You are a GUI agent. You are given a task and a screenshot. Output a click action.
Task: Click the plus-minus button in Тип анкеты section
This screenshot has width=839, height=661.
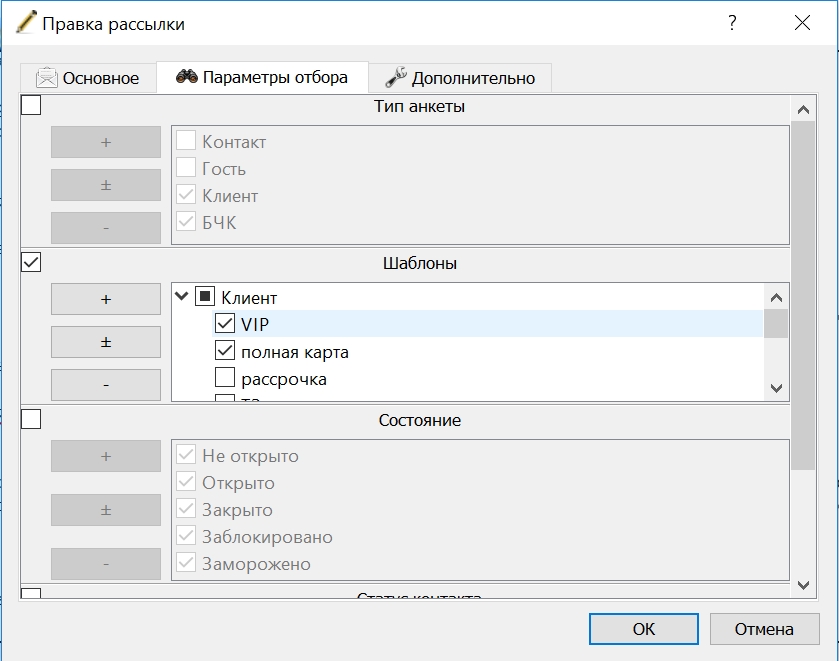pyautogui.click(x=106, y=185)
